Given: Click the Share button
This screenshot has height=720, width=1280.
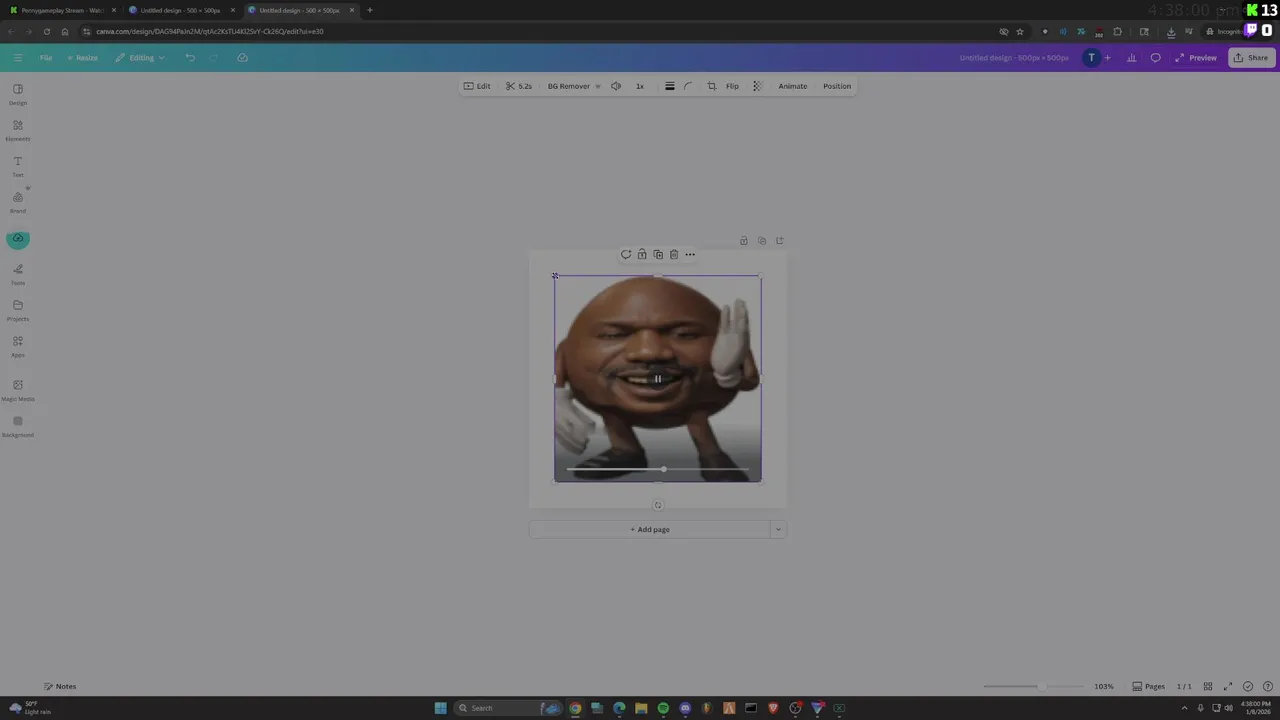Looking at the screenshot, I should pos(1251,58).
